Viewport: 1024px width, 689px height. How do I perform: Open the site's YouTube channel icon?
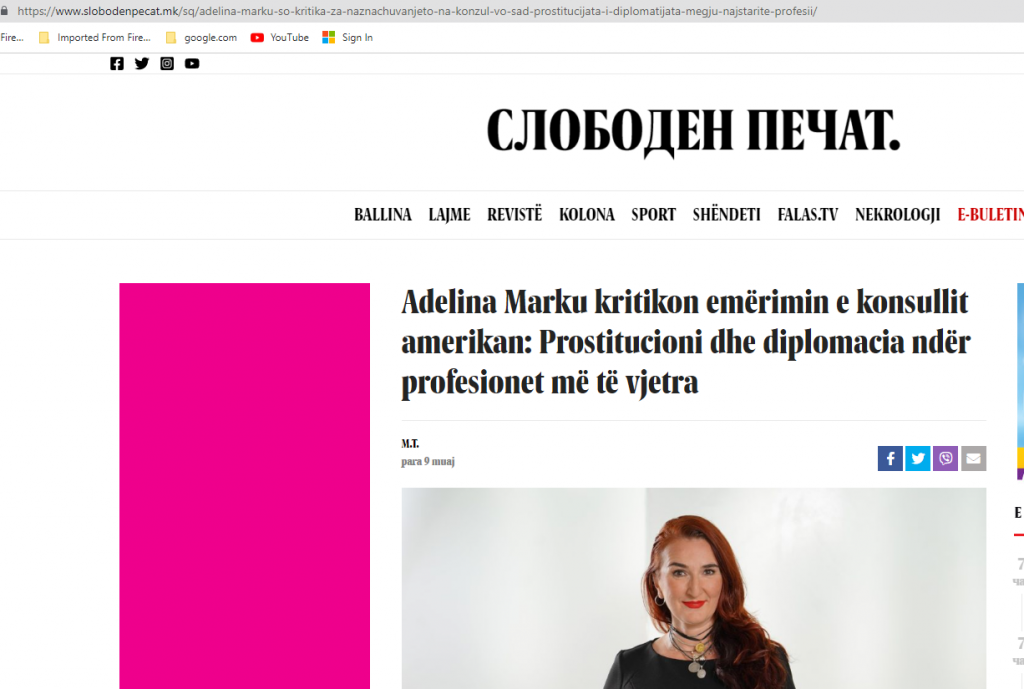click(x=192, y=63)
